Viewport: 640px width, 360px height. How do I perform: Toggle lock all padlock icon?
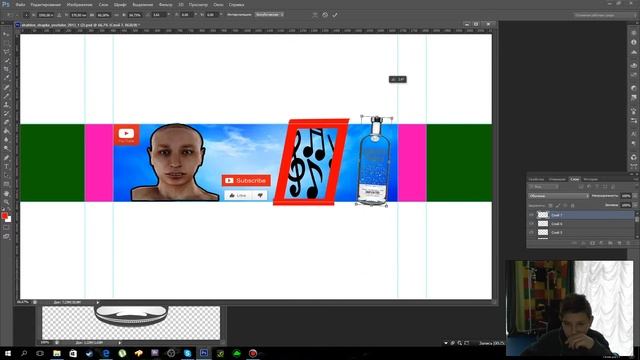[x=572, y=205]
